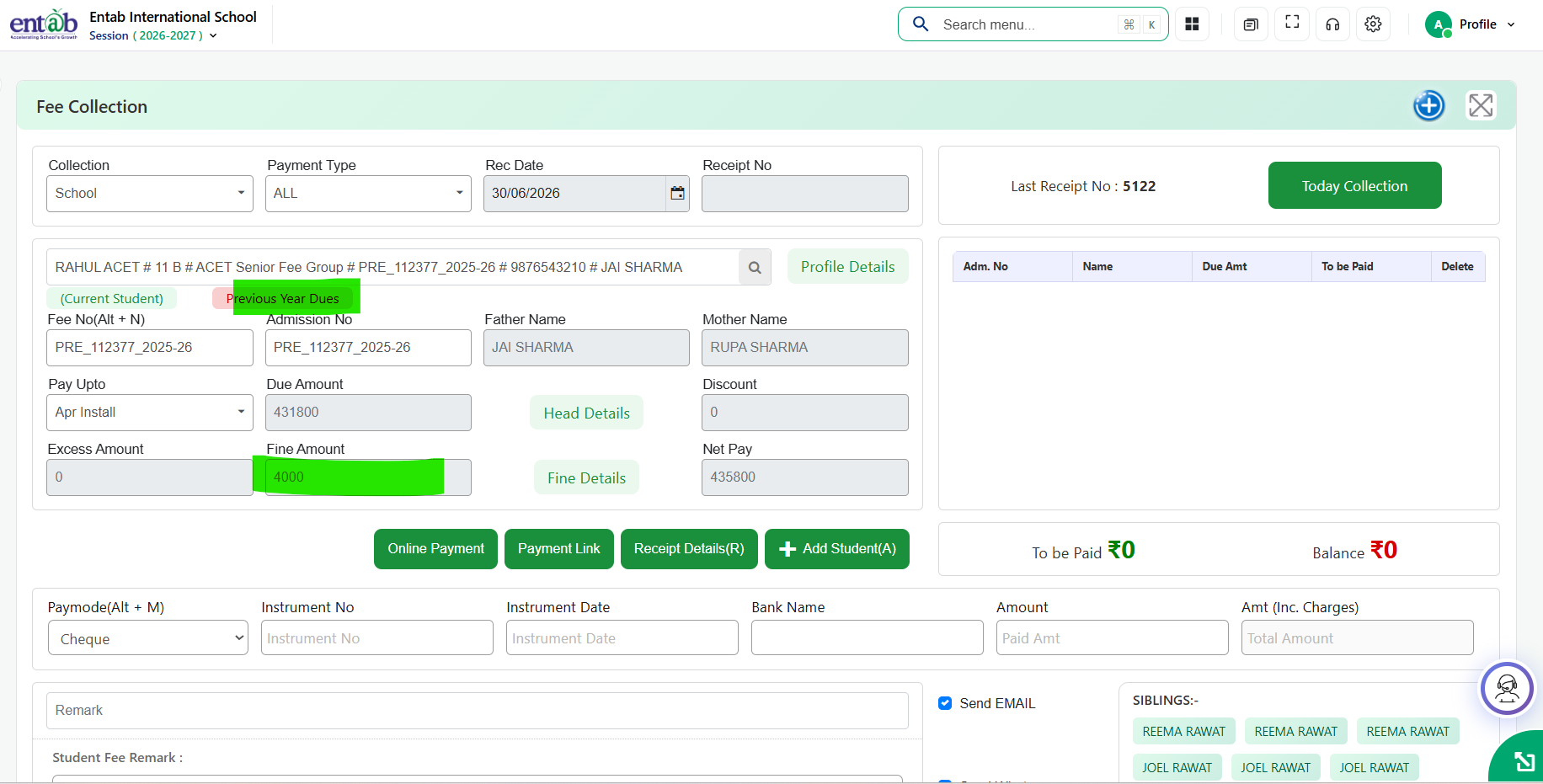Open the apps grid icon in header
The height and width of the screenshot is (784, 1543).
1192,24
